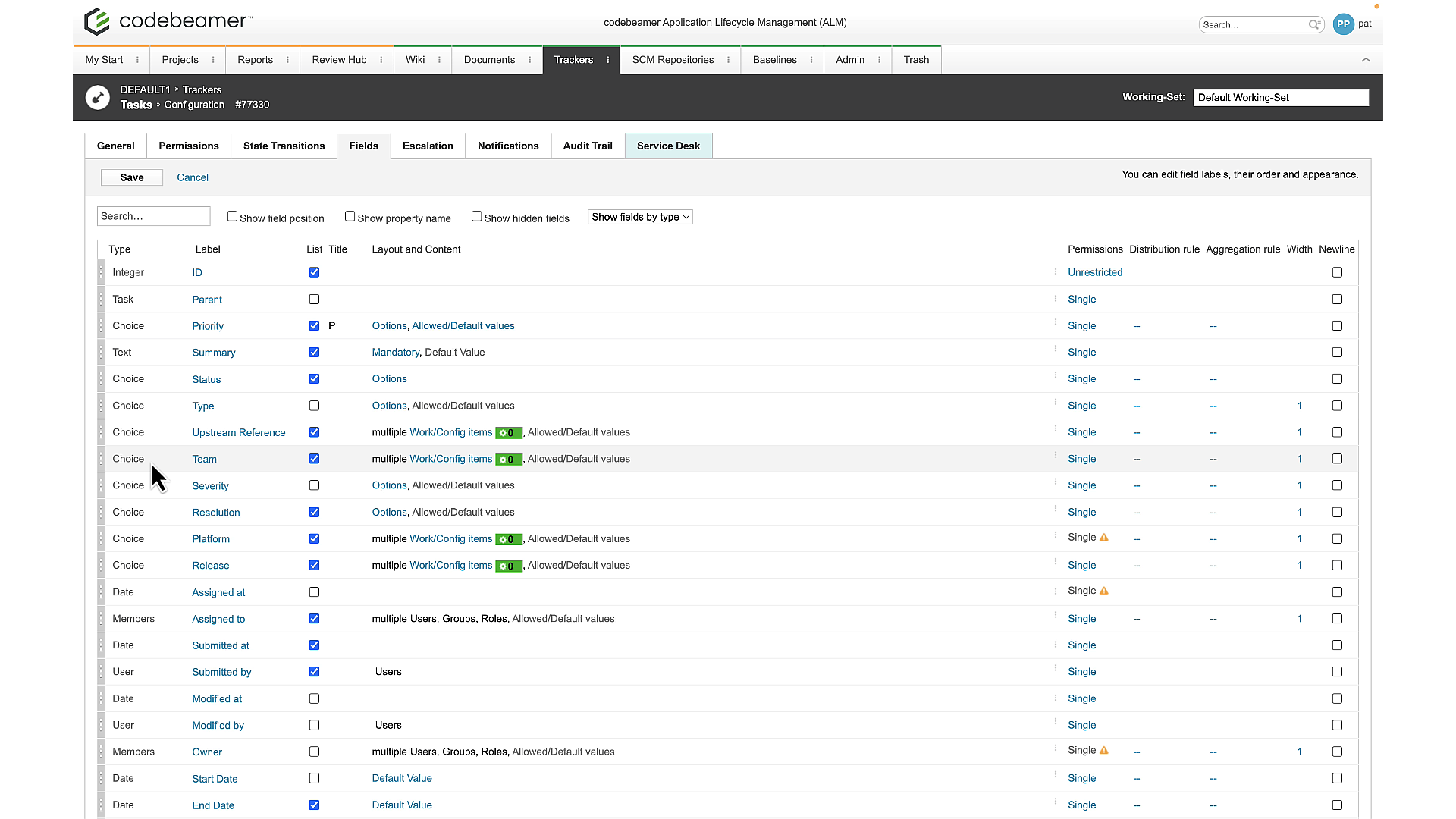The width and height of the screenshot is (1456, 819).
Task: Open the PP user avatar menu
Action: (1343, 24)
